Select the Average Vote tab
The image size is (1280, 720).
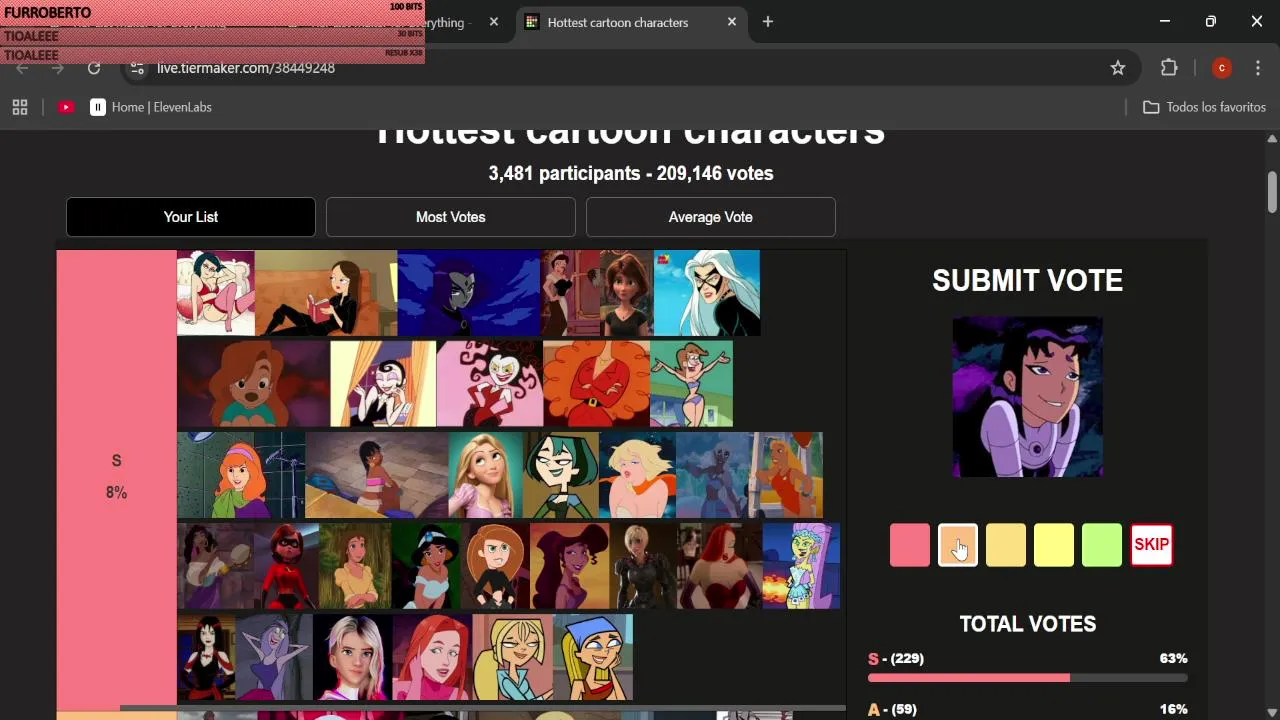coord(711,217)
